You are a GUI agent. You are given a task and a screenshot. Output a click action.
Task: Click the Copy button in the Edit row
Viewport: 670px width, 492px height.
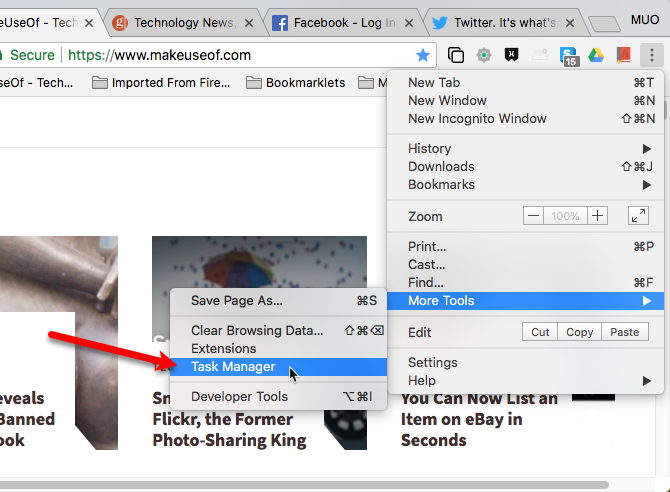tap(579, 332)
